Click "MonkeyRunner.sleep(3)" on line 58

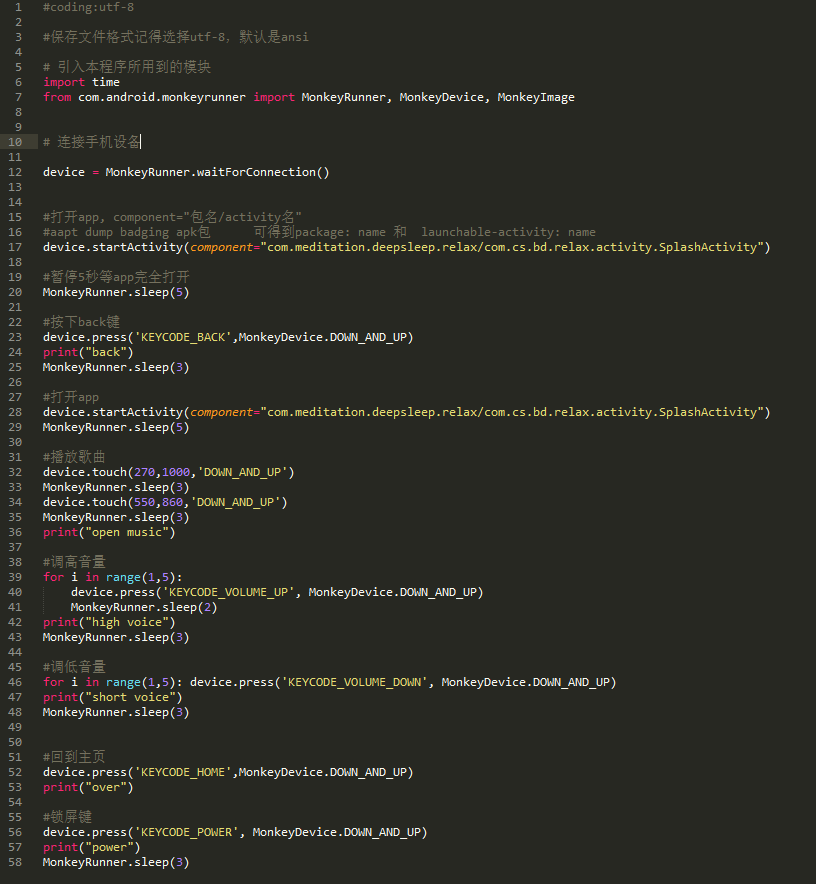116,863
